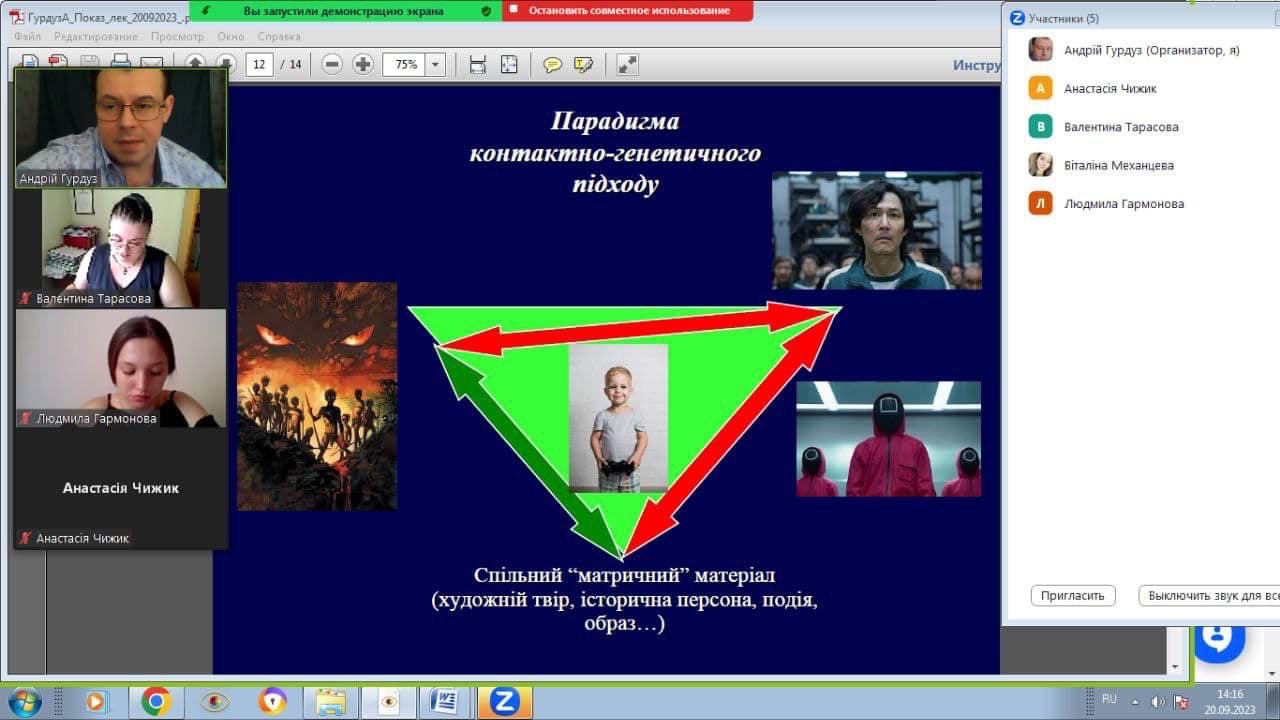
Task: Select participant Віталіна Механцева in list
Action: [1118, 165]
